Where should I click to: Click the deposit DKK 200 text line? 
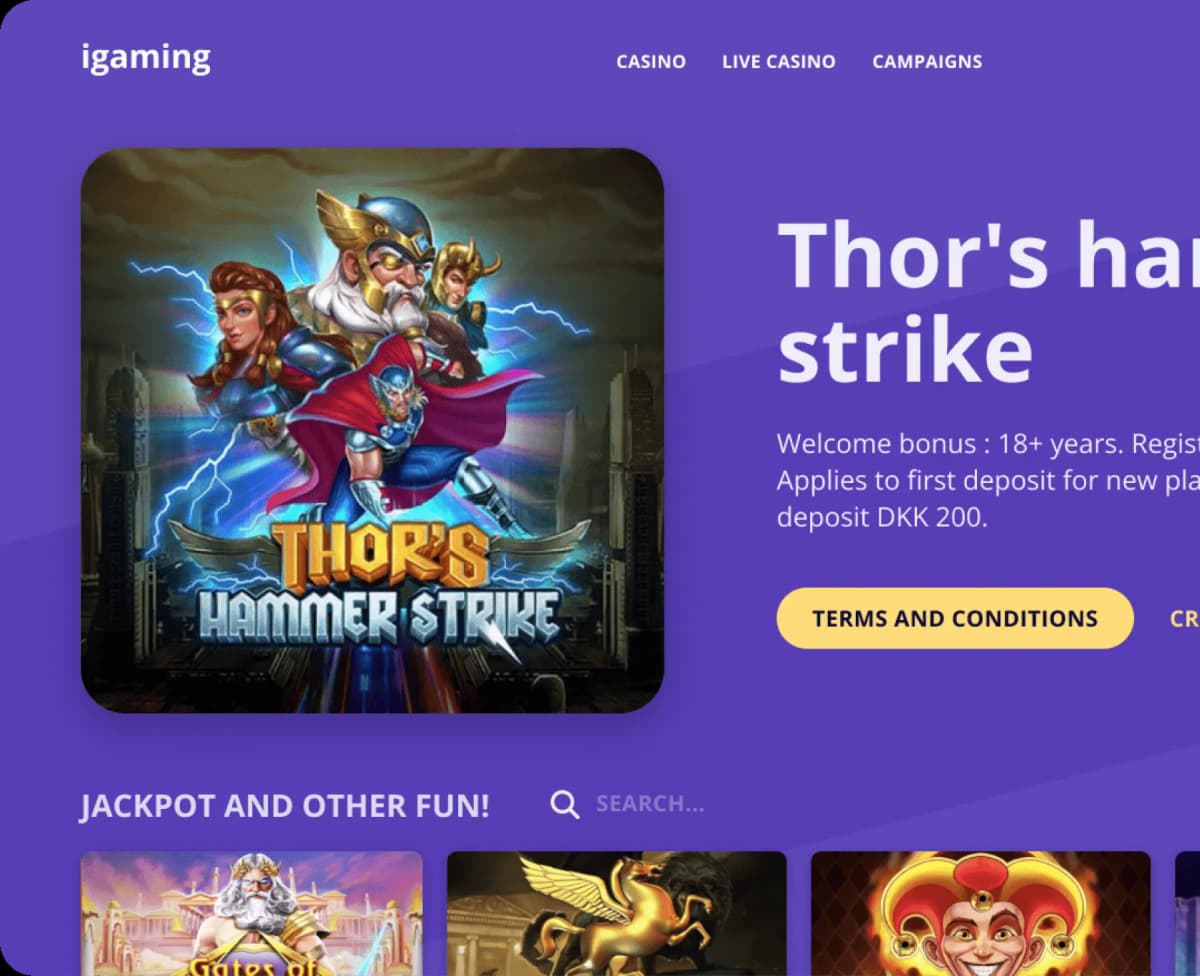click(882, 520)
